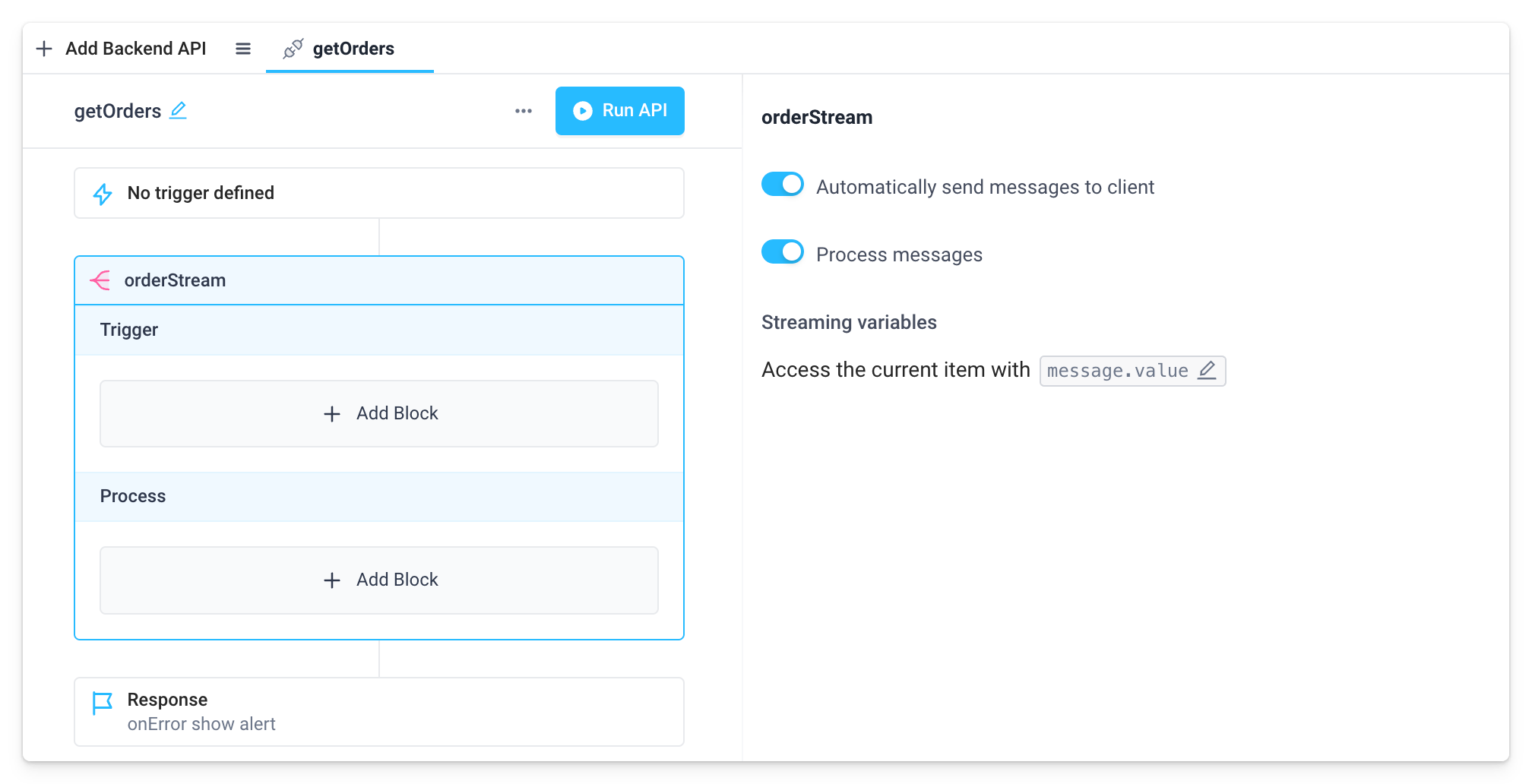Select the No trigger defined block
1532x784 pixels.
379,193
